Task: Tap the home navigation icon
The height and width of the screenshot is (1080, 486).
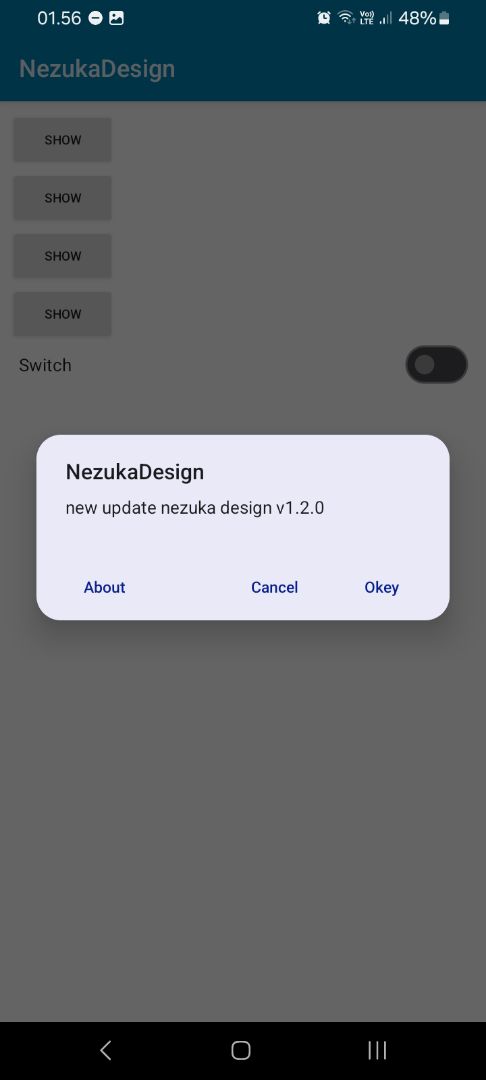Action: coord(241,1050)
